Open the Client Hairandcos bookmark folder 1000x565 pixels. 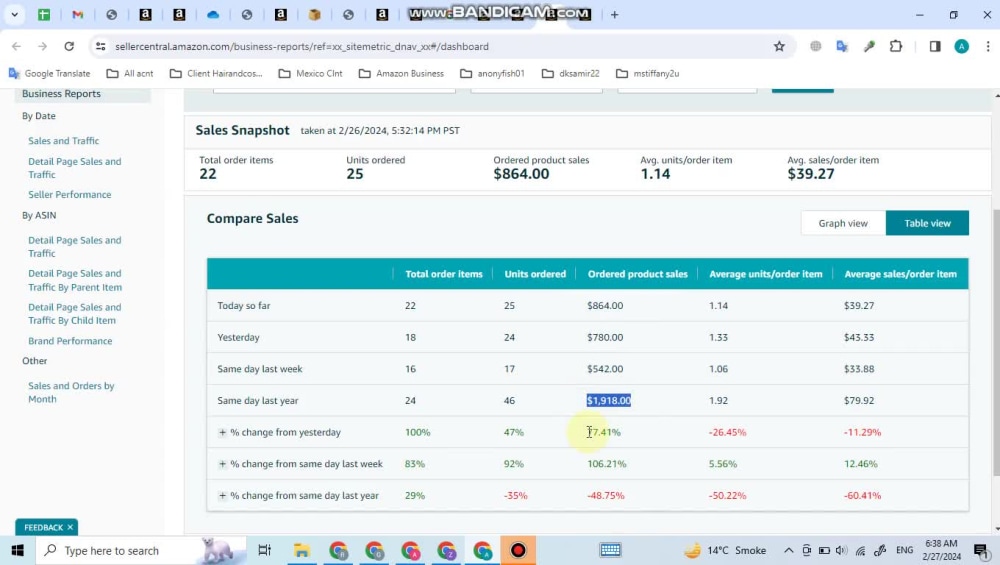[x=216, y=73]
